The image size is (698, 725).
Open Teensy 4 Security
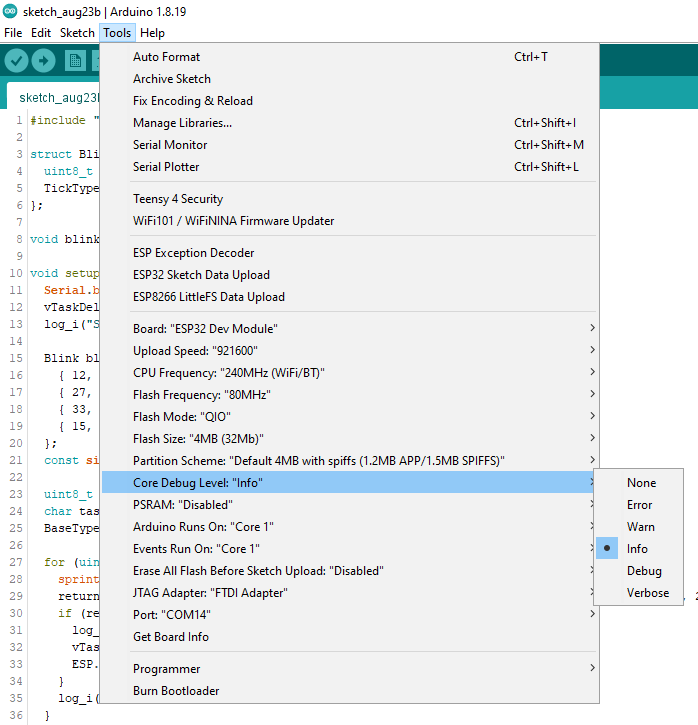[349, 199]
